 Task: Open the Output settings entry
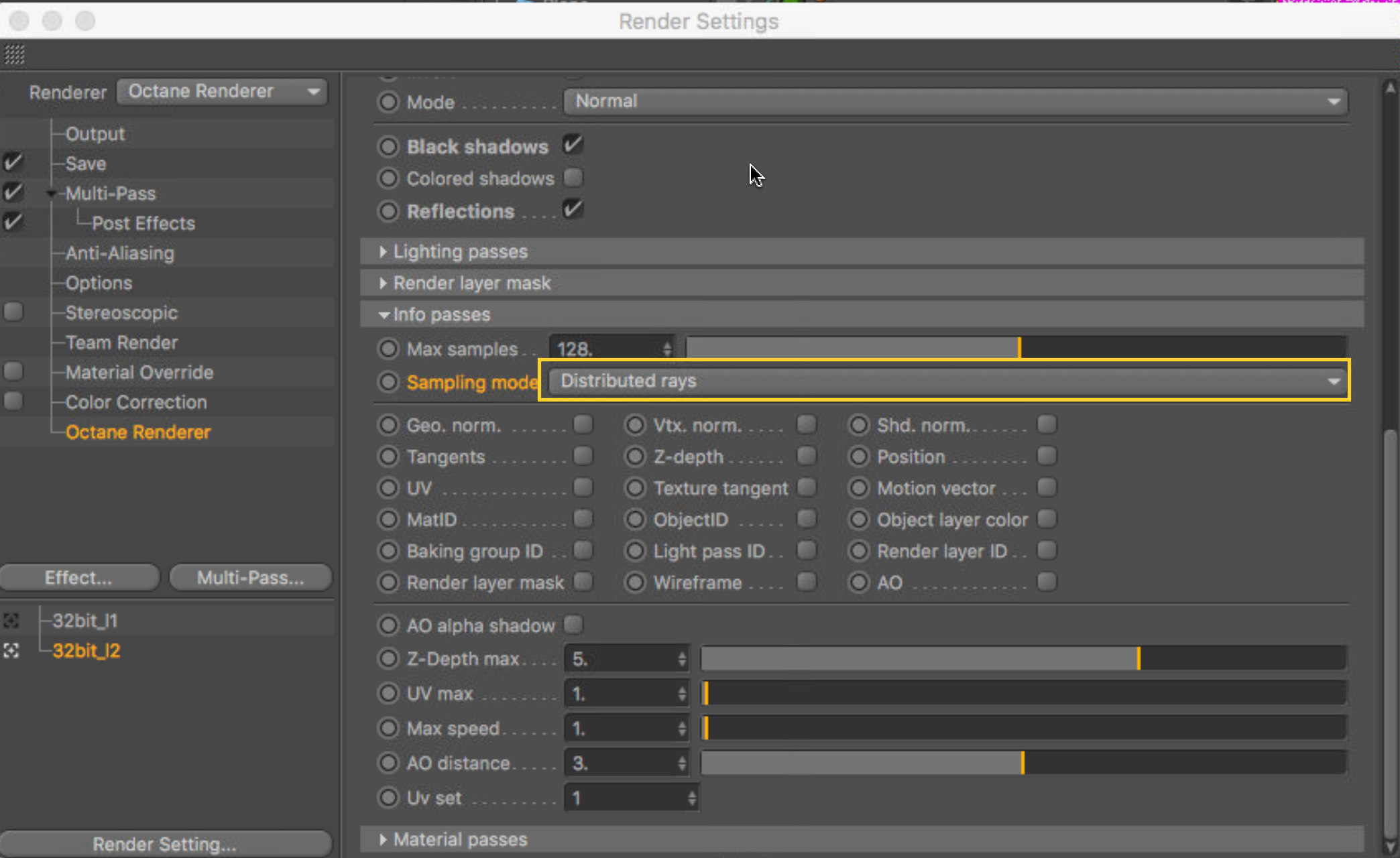(x=95, y=134)
